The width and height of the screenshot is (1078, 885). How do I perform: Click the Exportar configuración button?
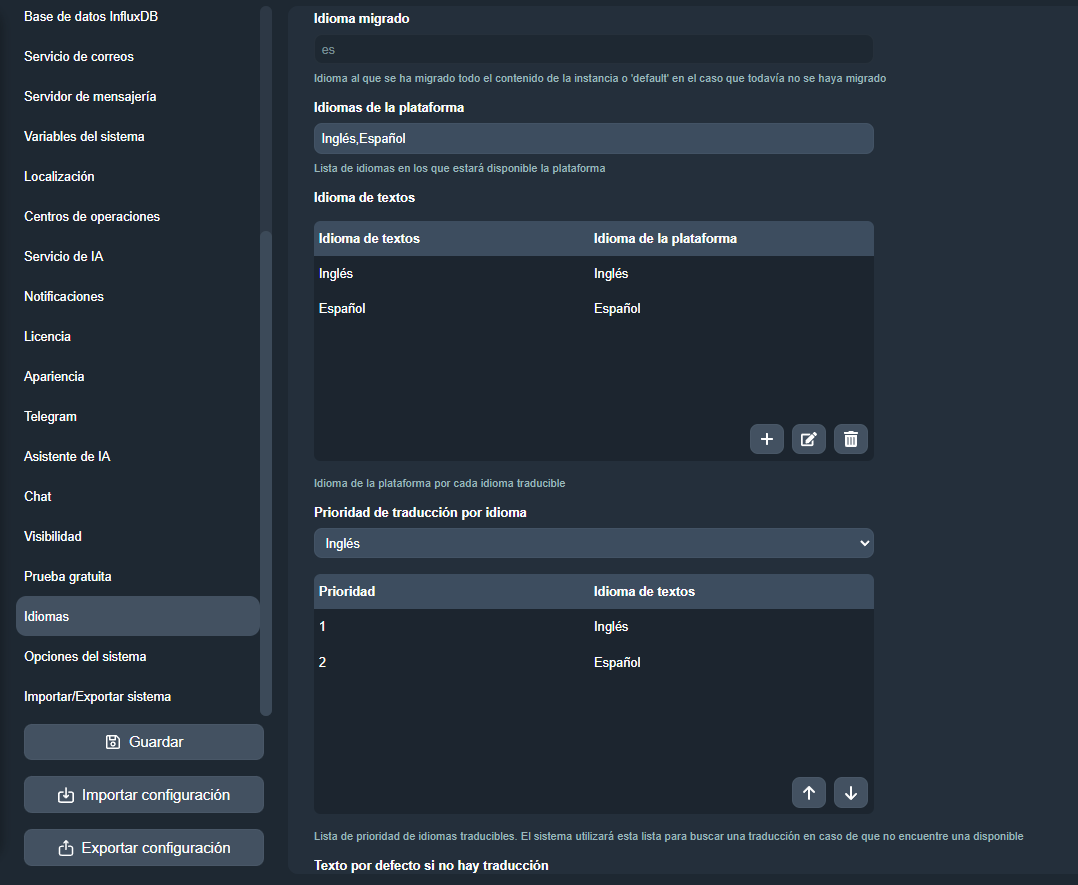pos(143,847)
